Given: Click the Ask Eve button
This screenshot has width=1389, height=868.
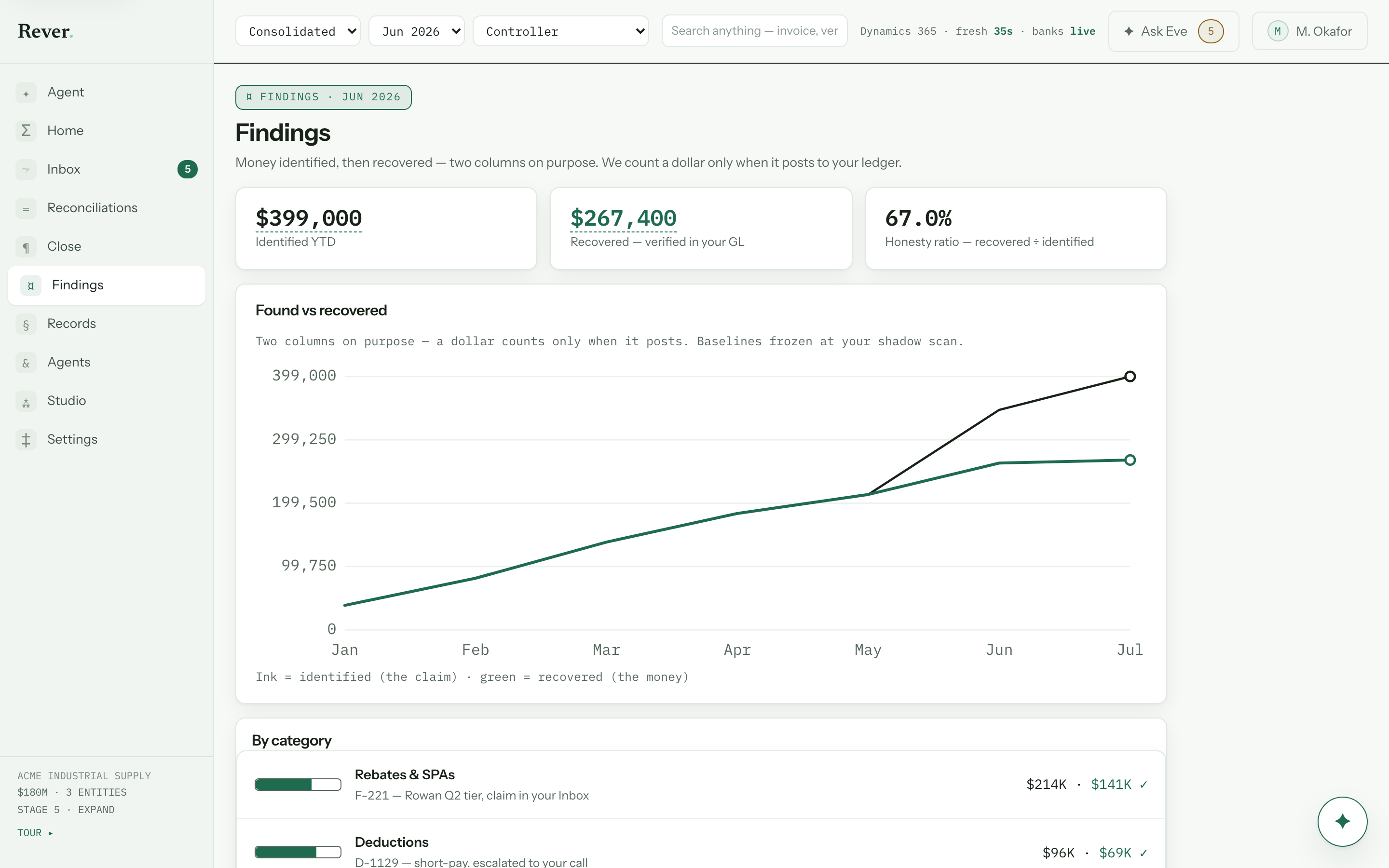Looking at the screenshot, I should (x=1173, y=31).
